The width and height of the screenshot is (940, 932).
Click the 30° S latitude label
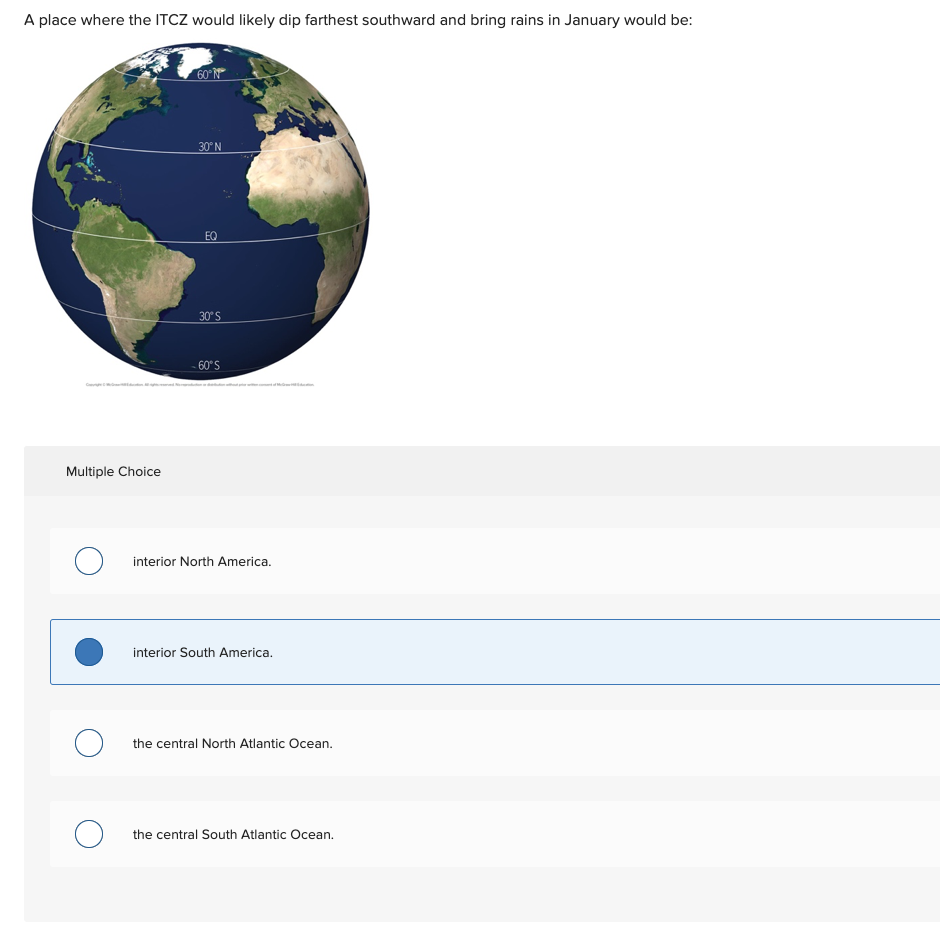click(x=209, y=314)
